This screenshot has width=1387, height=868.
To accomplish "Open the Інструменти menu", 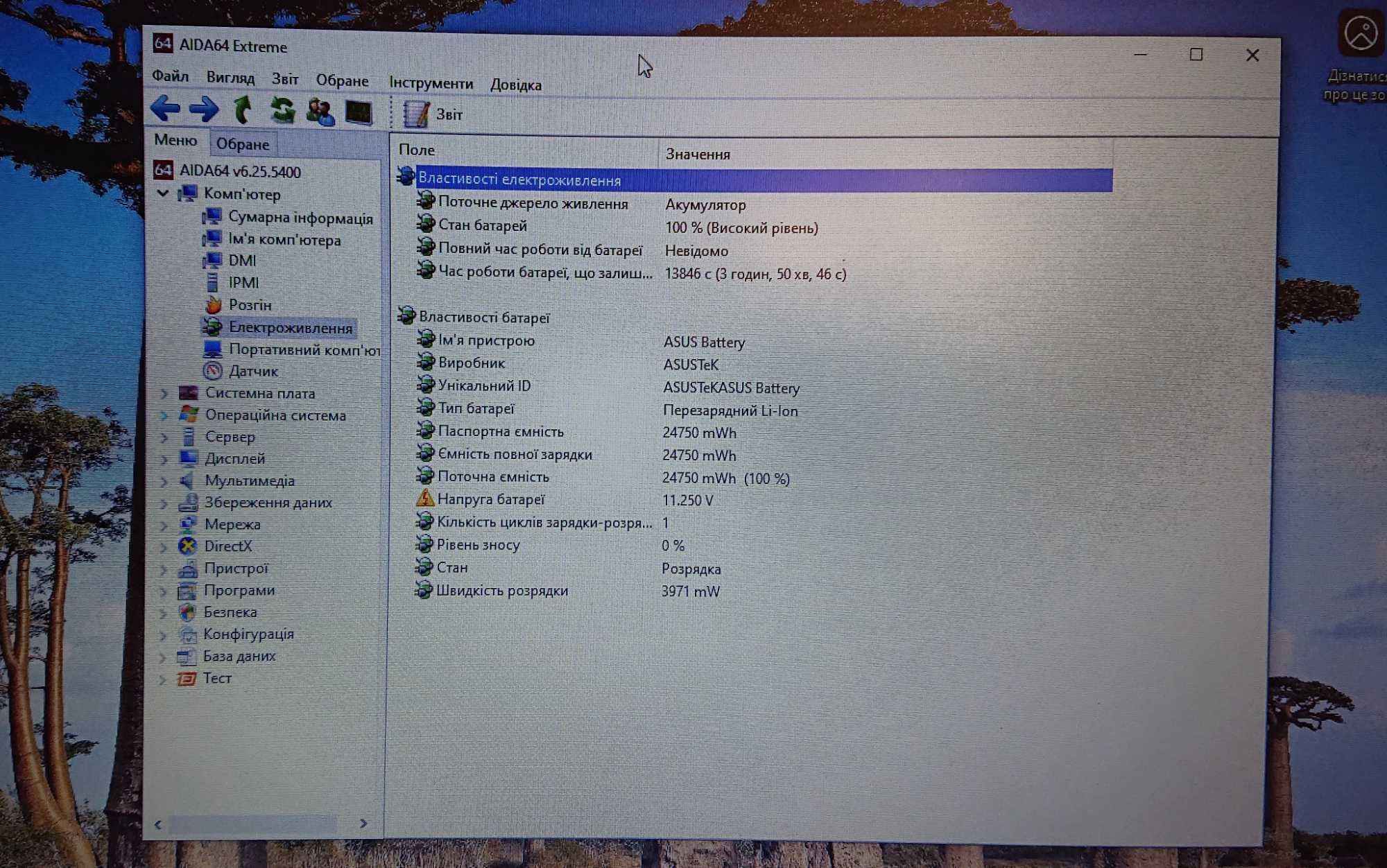I will tap(431, 83).
